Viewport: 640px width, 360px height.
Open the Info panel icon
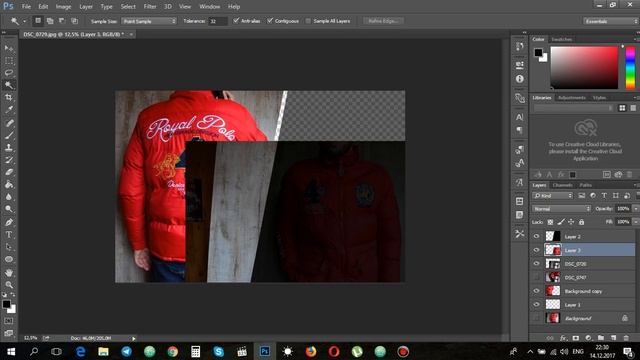pyautogui.click(x=519, y=79)
